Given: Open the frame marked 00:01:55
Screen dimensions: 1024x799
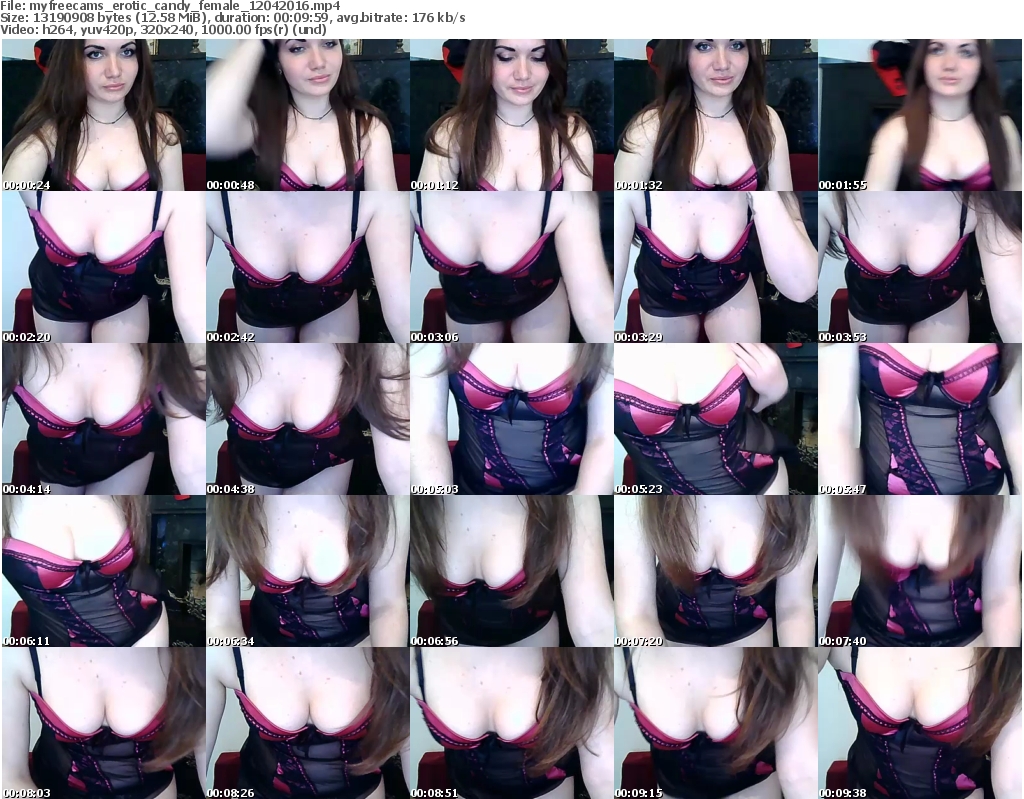Looking at the screenshot, I should (919, 115).
